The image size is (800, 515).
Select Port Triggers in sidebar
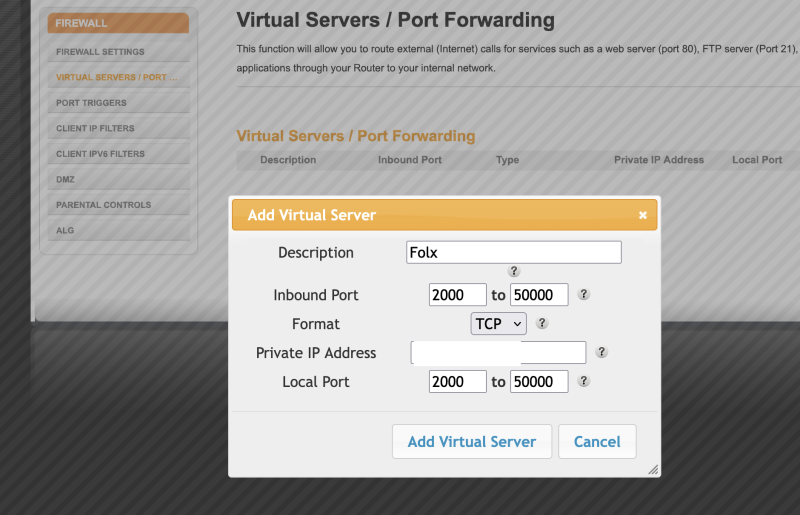coord(92,103)
